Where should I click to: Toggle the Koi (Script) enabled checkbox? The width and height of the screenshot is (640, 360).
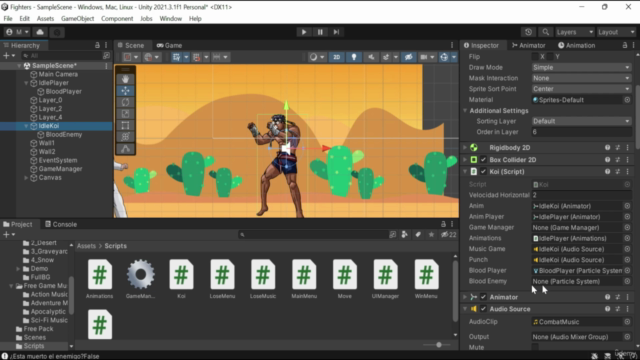click(x=483, y=171)
